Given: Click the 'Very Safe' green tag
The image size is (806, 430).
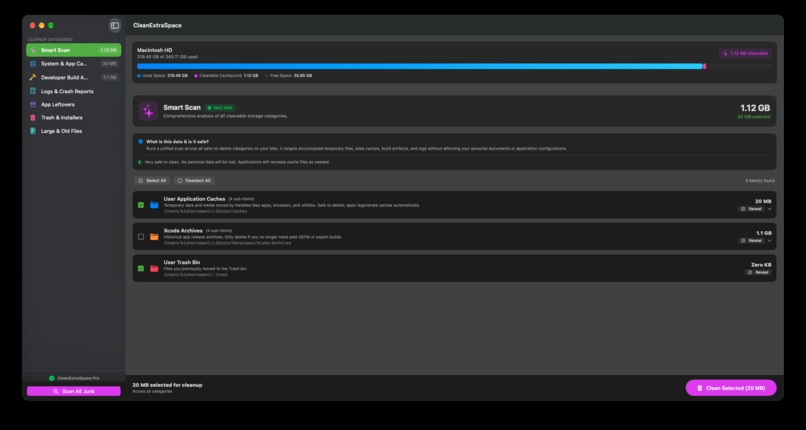Looking at the screenshot, I should [x=220, y=108].
